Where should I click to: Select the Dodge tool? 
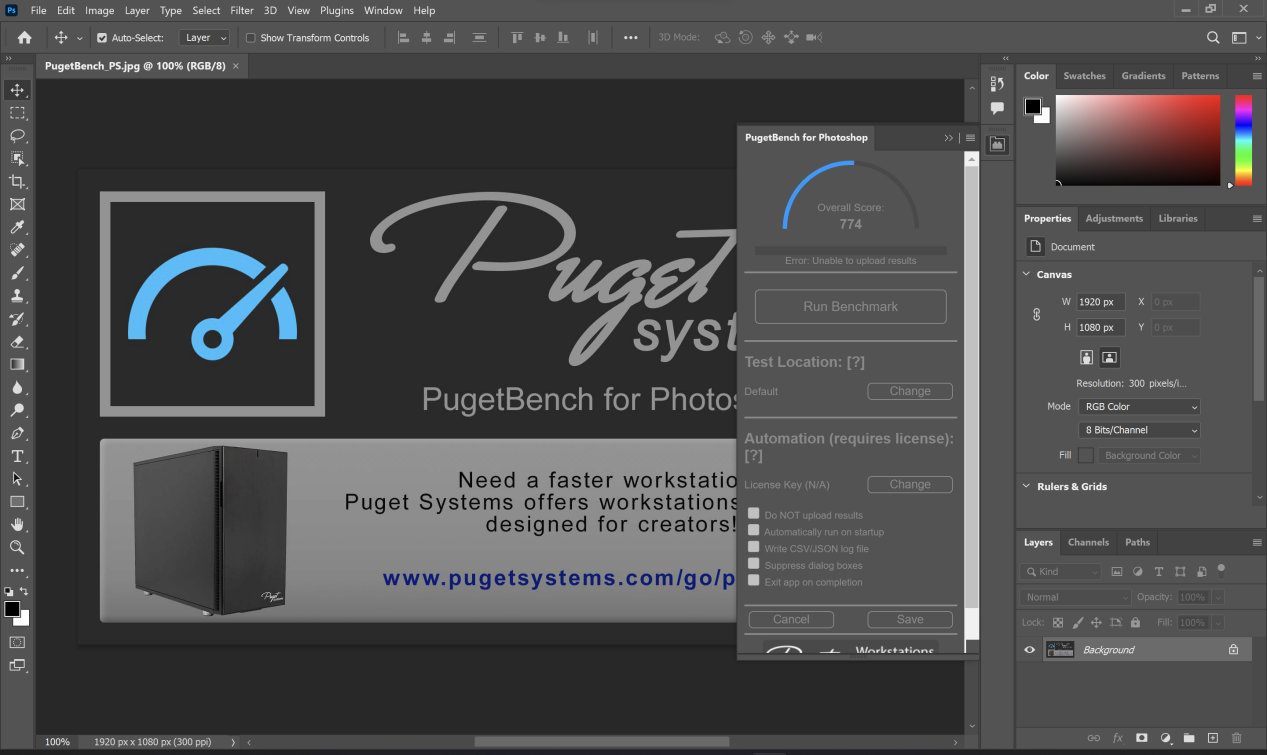17,411
